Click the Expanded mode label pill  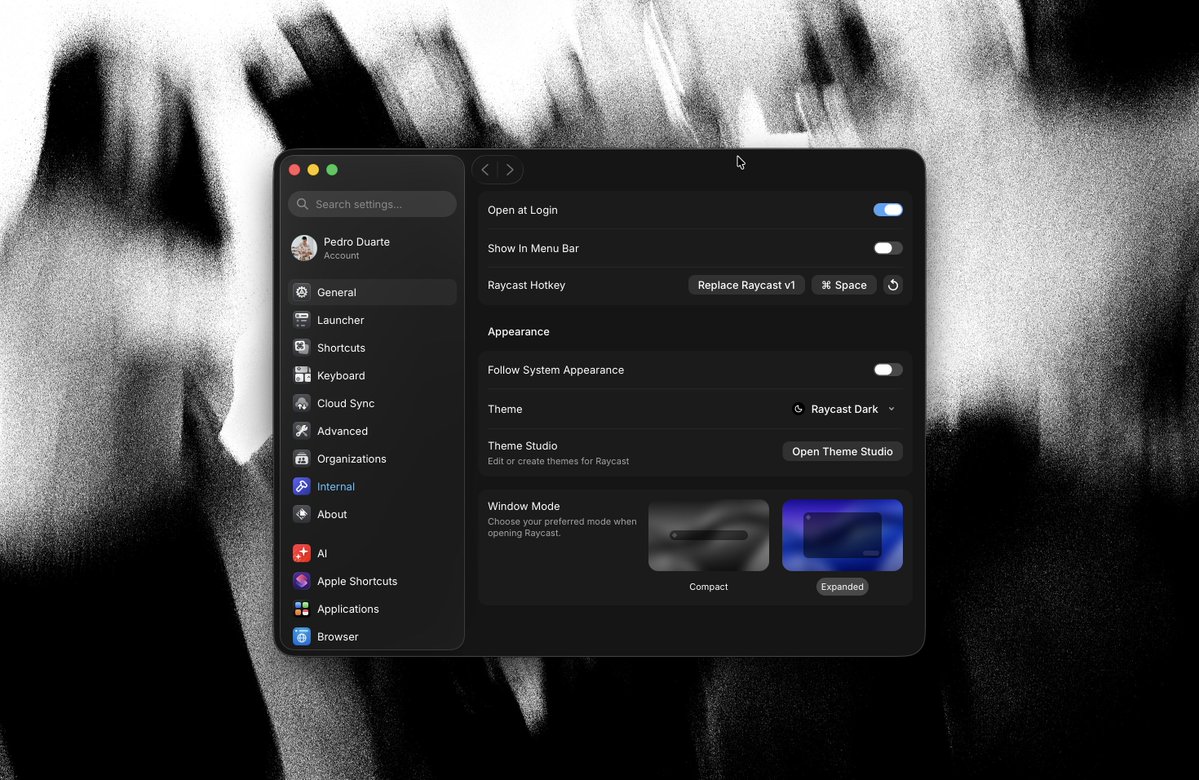coord(842,587)
